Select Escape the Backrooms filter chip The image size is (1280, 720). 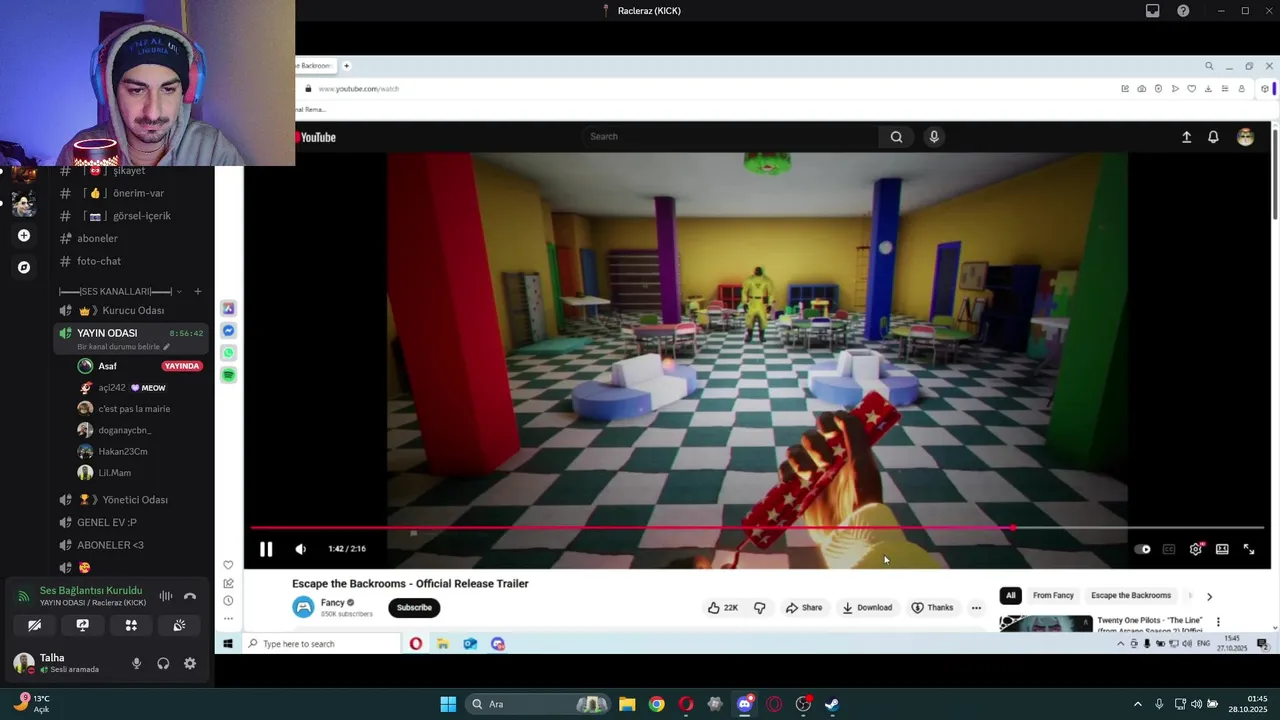1131,596
